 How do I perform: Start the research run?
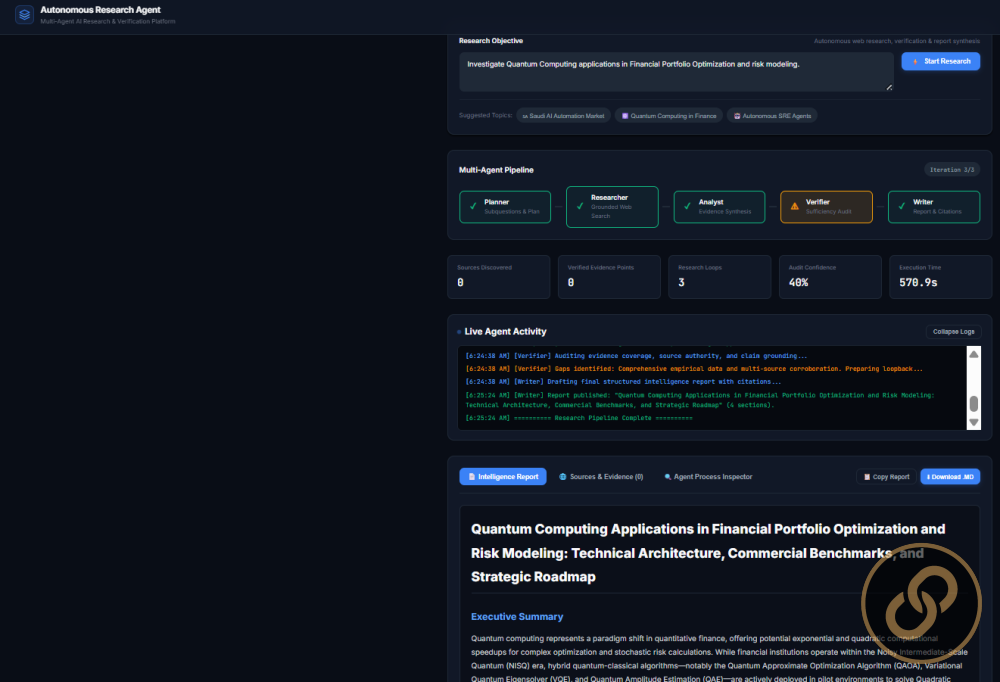(941, 61)
